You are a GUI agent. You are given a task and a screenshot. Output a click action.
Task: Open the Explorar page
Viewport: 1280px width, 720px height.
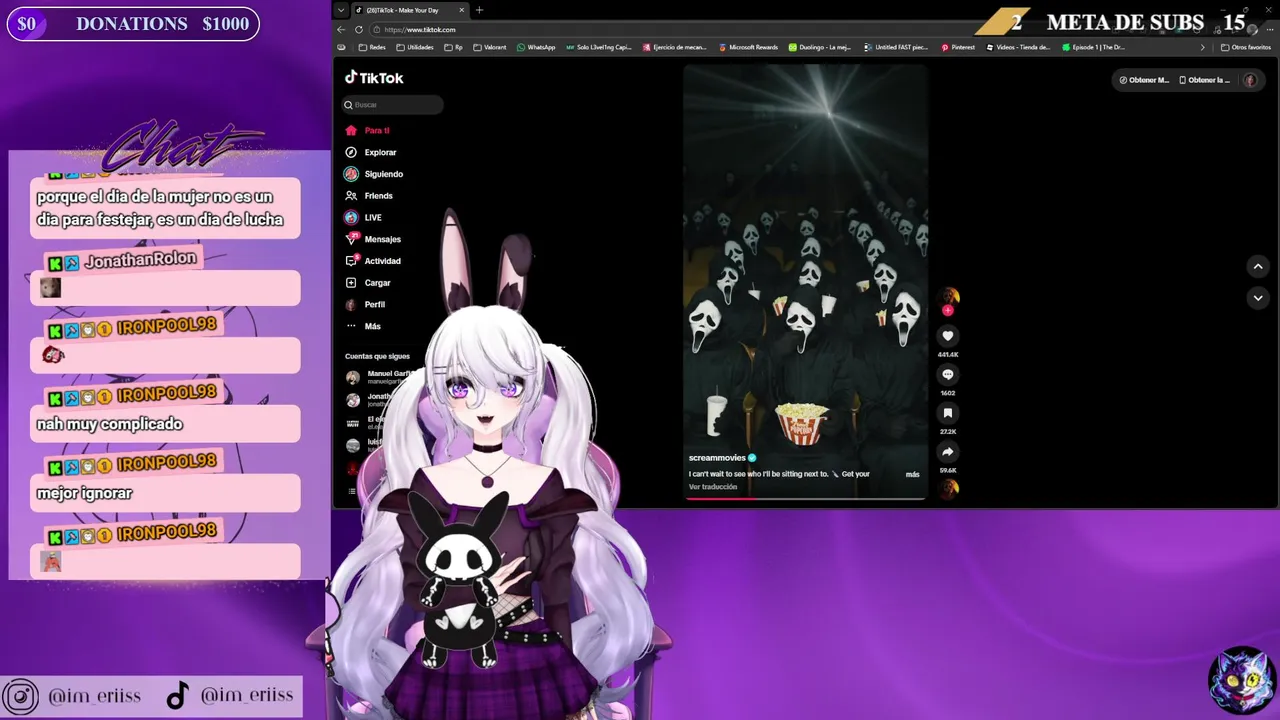tap(371, 152)
